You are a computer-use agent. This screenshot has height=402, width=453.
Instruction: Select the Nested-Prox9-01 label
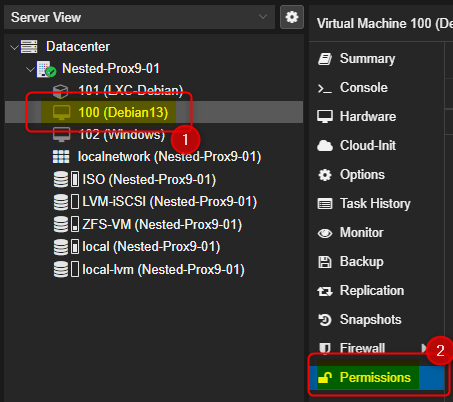(111, 69)
